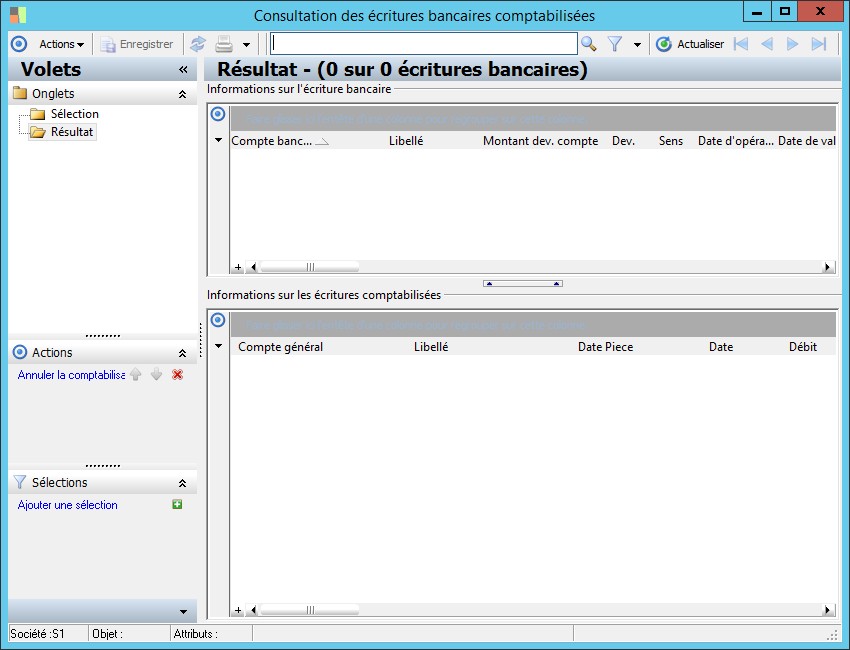Open the accounting grid row selector dropdown
The width and height of the screenshot is (850, 650).
click(218, 346)
